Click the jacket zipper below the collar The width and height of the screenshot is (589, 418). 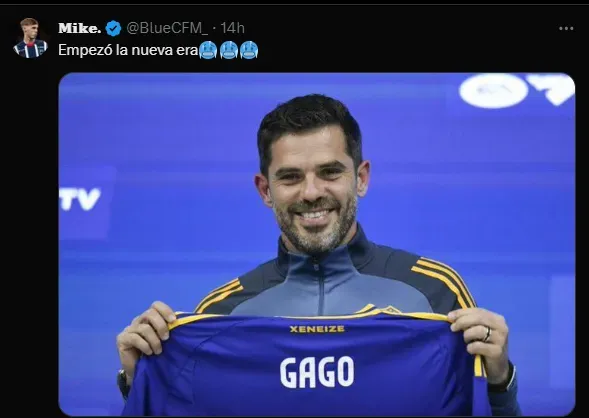(319, 287)
